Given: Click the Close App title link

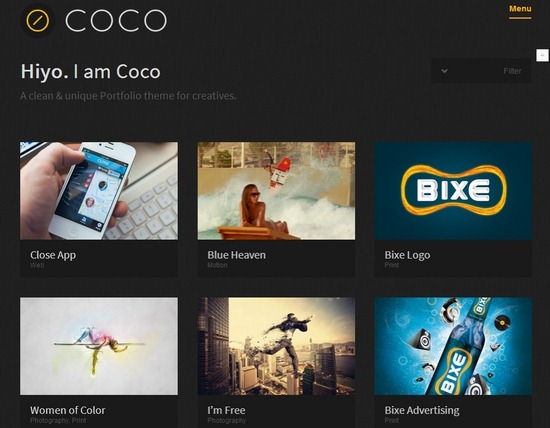Looking at the screenshot, I should tap(53, 255).
